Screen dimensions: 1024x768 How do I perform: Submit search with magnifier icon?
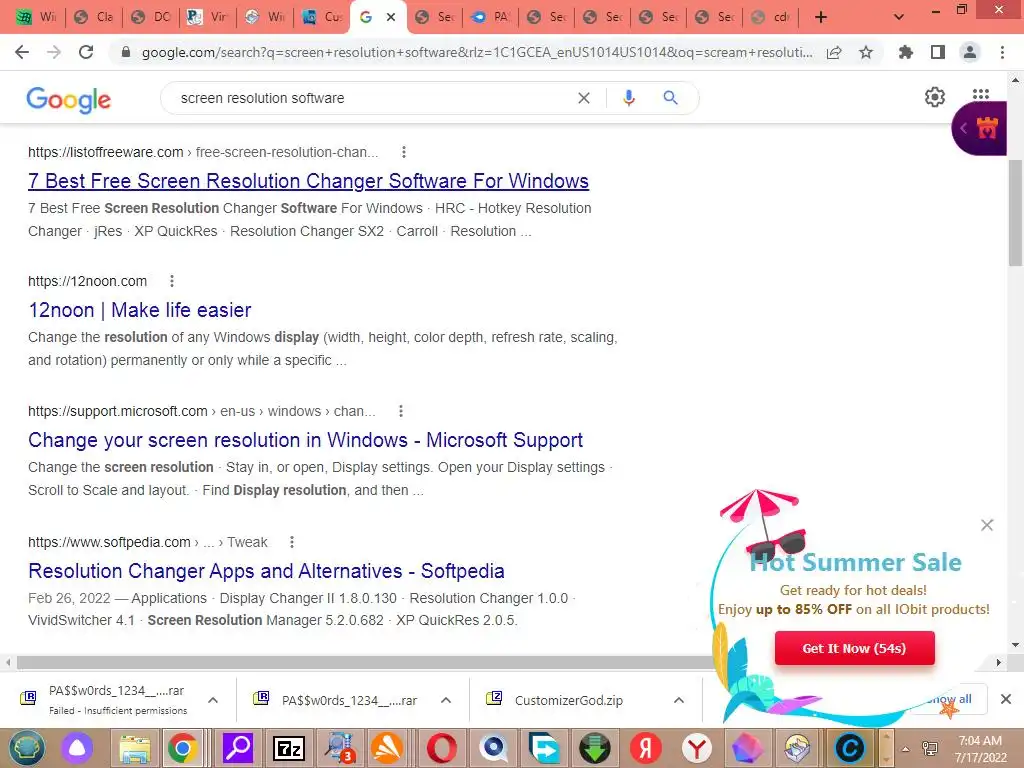pyautogui.click(x=670, y=98)
